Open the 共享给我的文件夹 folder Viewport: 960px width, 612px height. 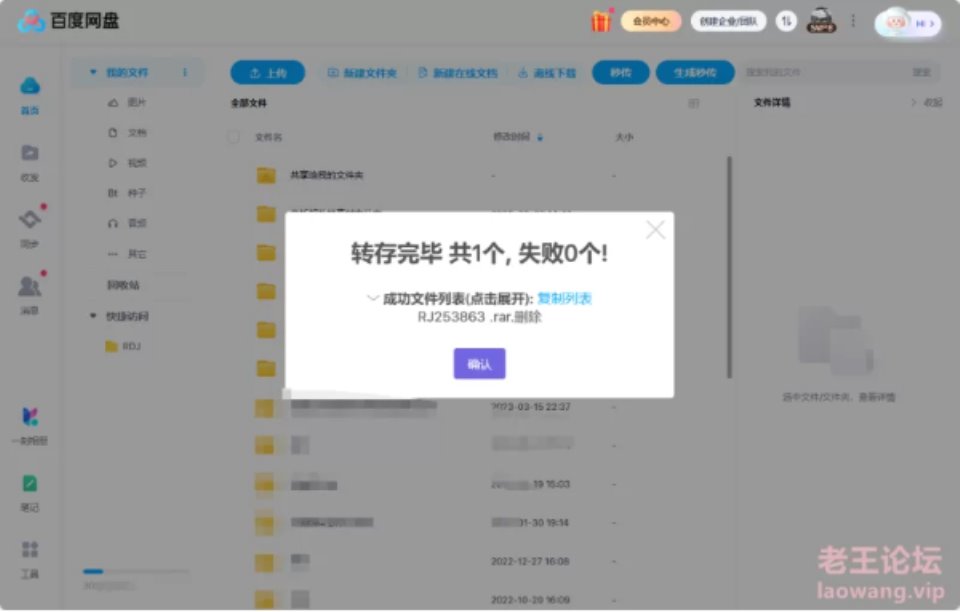point(326,175)
